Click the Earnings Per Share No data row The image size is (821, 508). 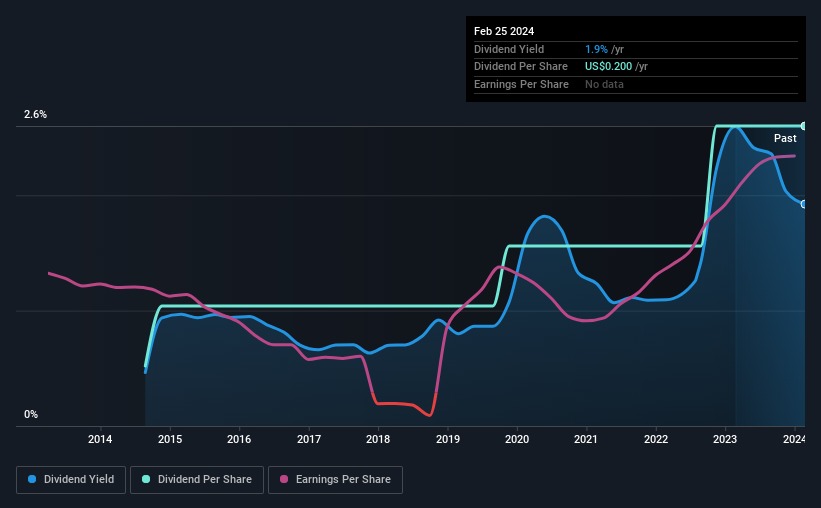point(636,84)
